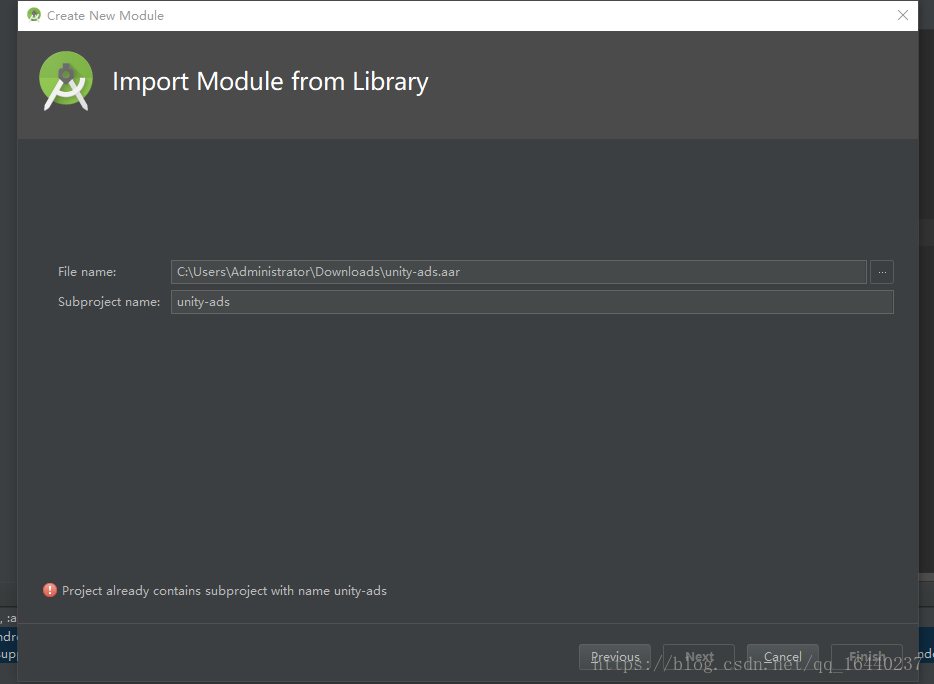Click the Android Studio logo in header
This screenshot has width=934, height=684.
pyautogui.click(x=66, y=81)
